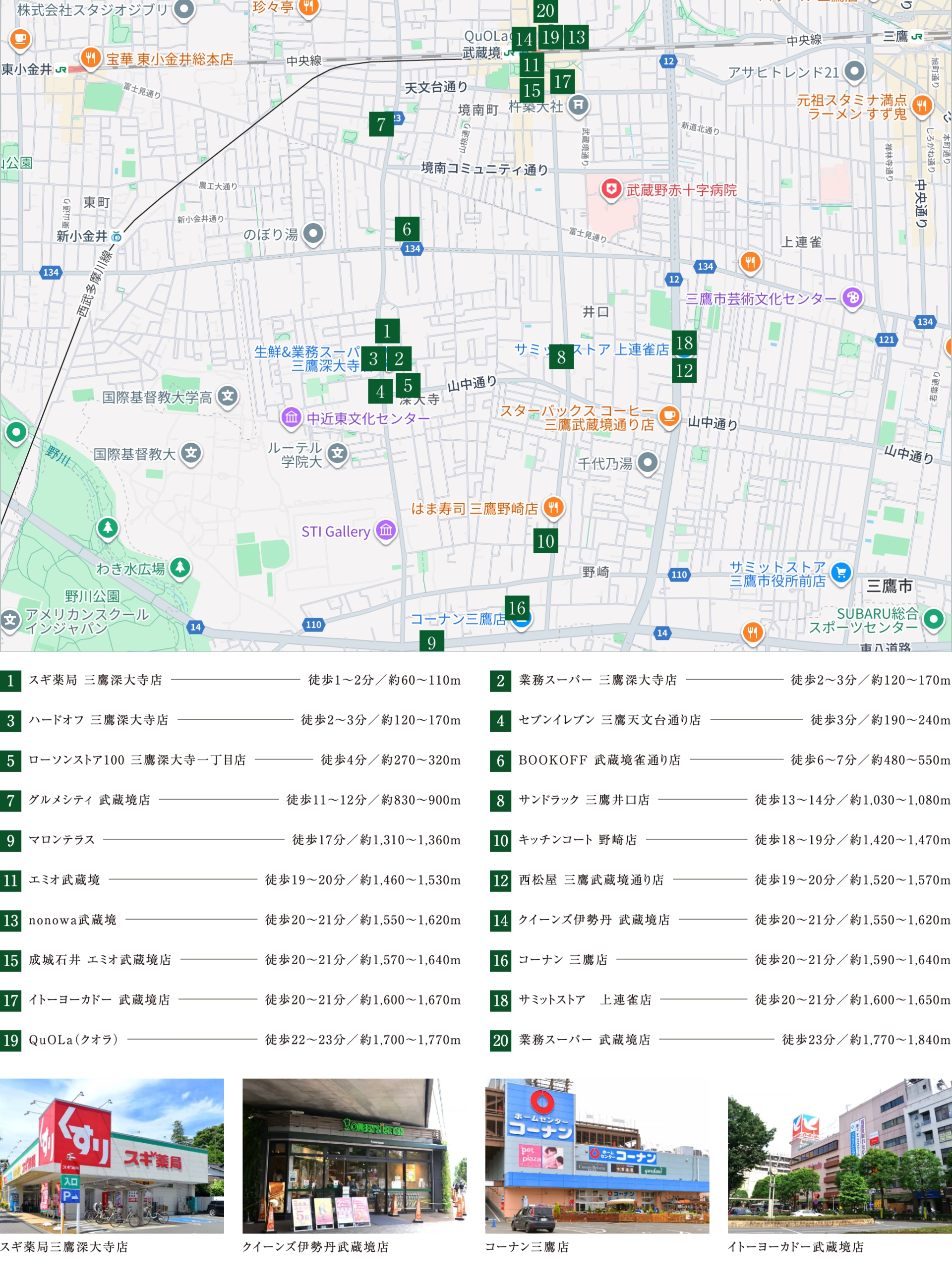
Task: Click the スターバックス コーヒー cafe pin
Action: click(669, 416)
